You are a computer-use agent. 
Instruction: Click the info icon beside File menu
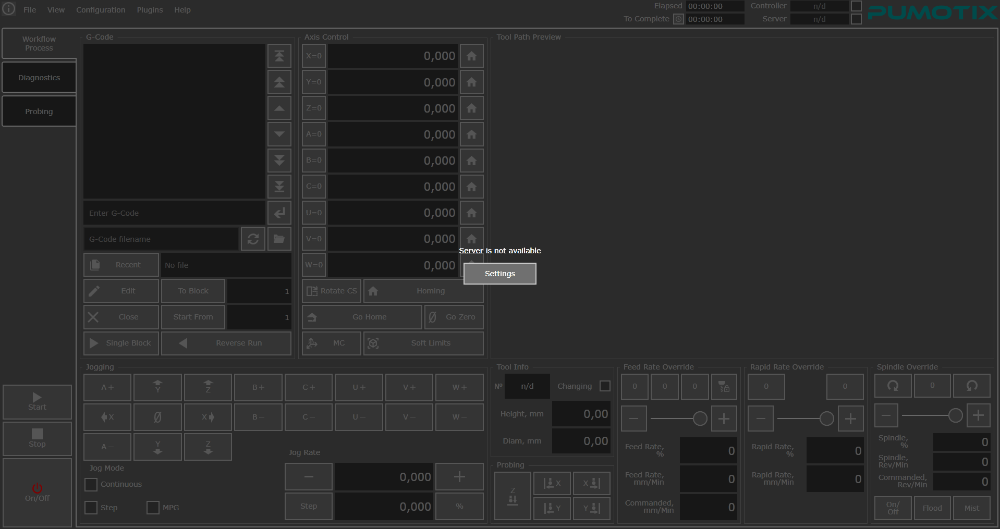[9, 10]
